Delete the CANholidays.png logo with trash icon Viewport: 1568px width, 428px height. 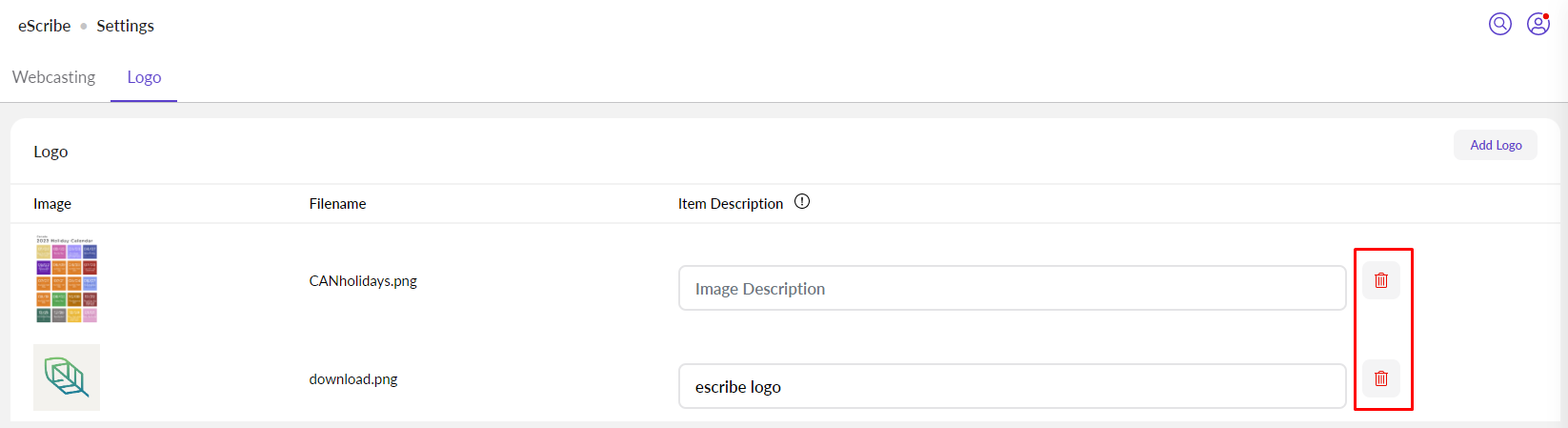click(1380, 280)
